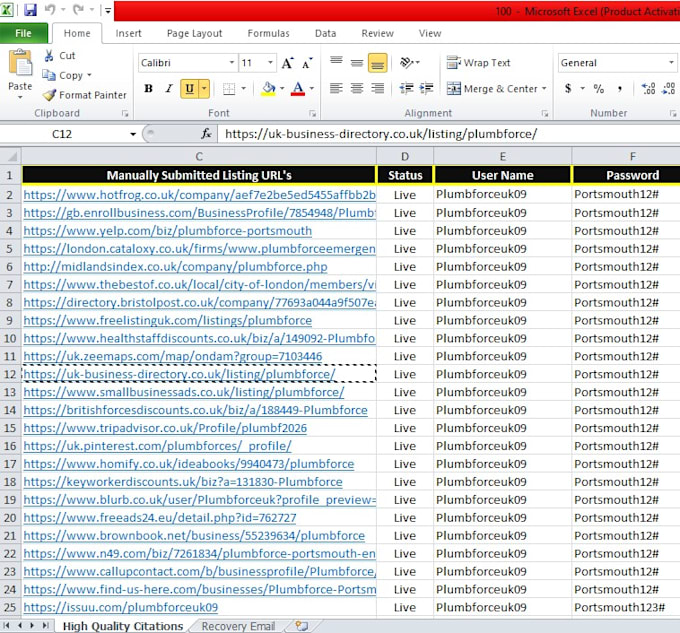Image resolution: width=680 pixels, height=633 pixels.
Task: Open the Borders dropdown arrow
Action: [x=244, y=89]
